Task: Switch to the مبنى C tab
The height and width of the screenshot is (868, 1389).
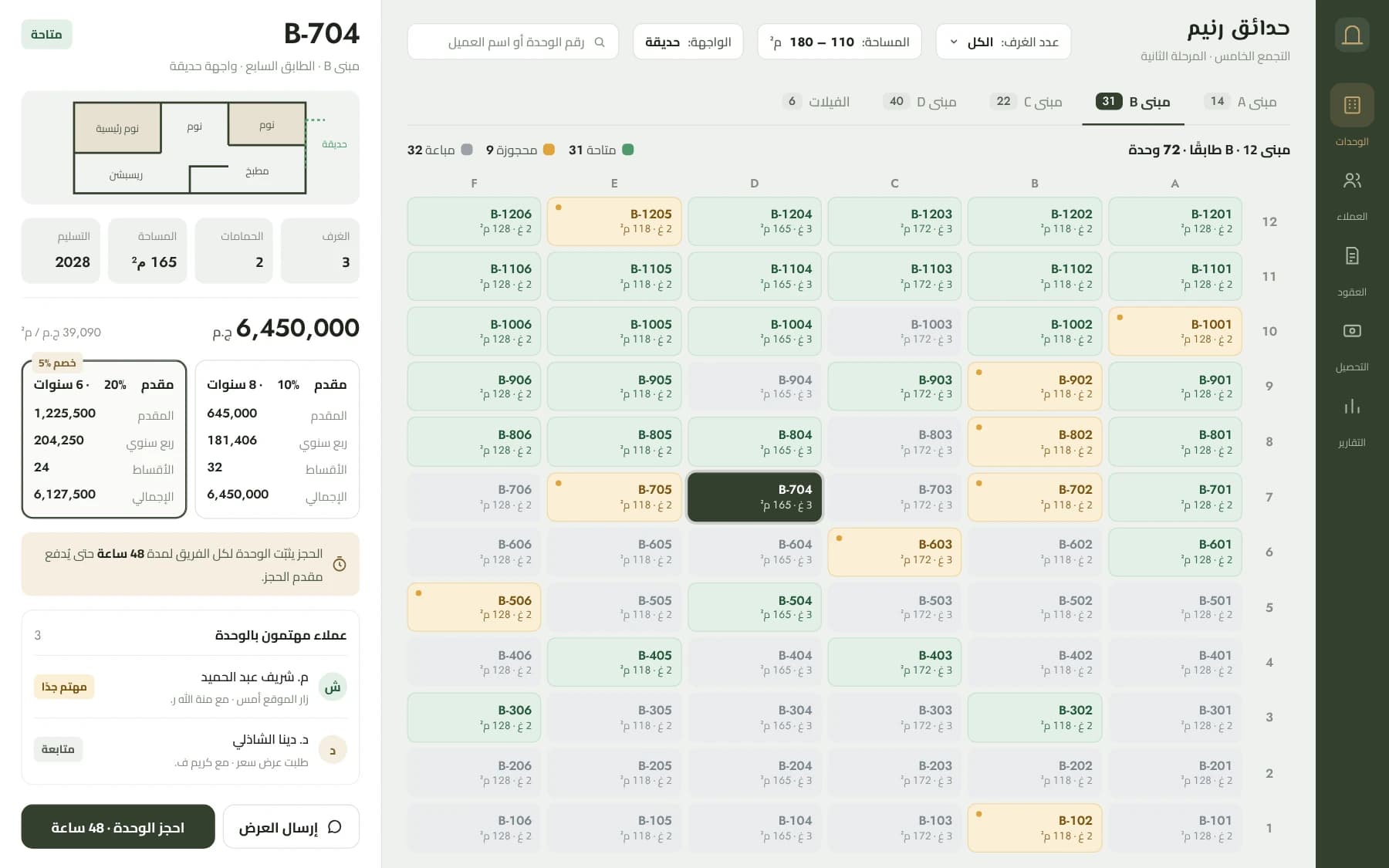Action: point(1026,102)
